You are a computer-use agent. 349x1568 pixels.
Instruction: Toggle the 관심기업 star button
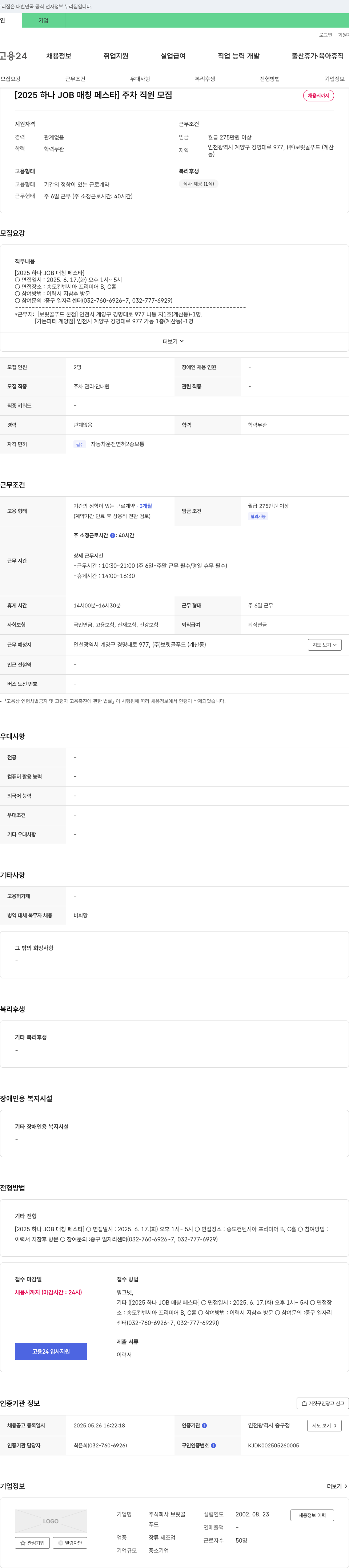pyautogui.click(x=32, y=1543)
